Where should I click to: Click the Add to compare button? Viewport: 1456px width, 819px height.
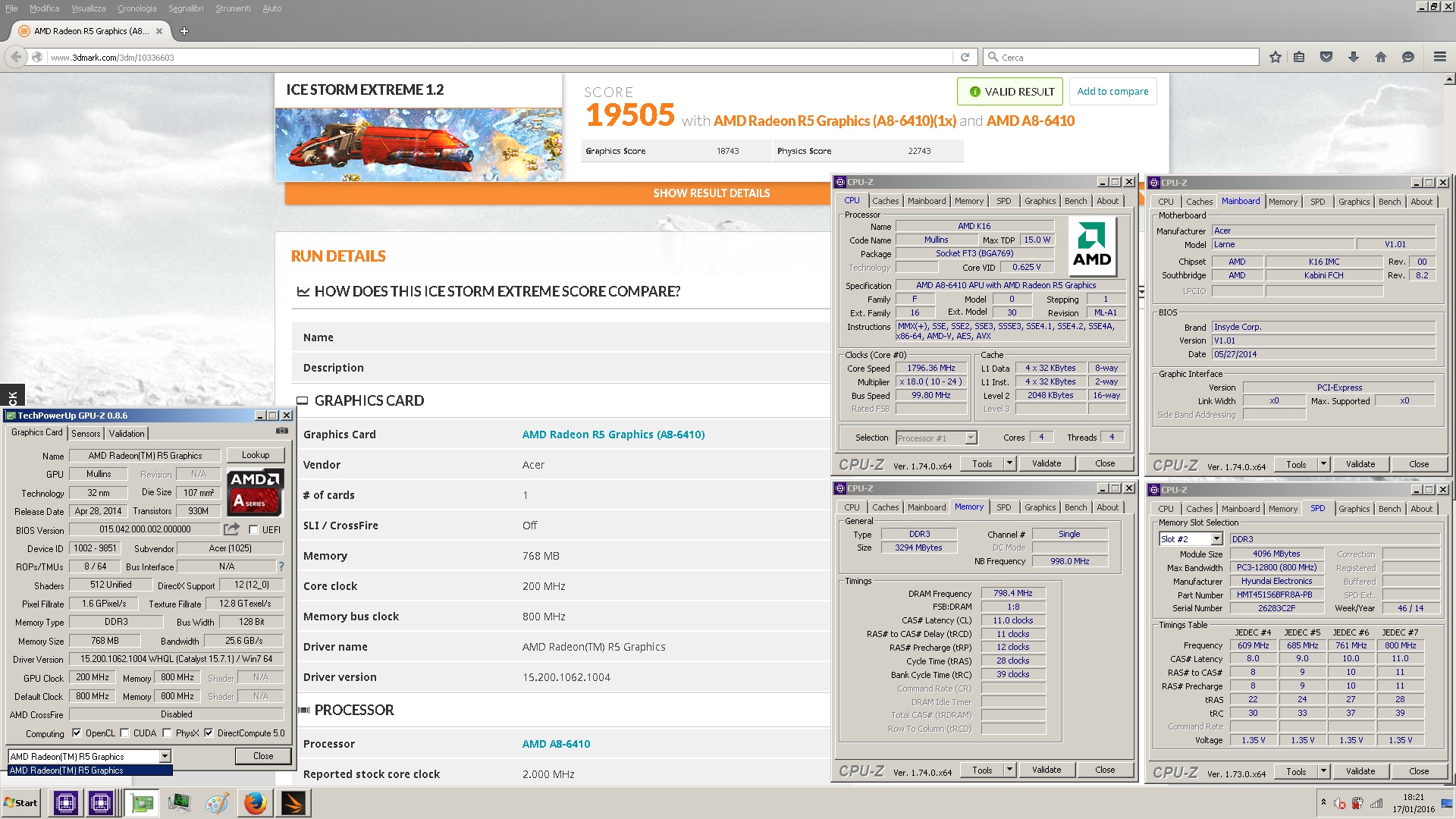click(x=1112, y=91)
